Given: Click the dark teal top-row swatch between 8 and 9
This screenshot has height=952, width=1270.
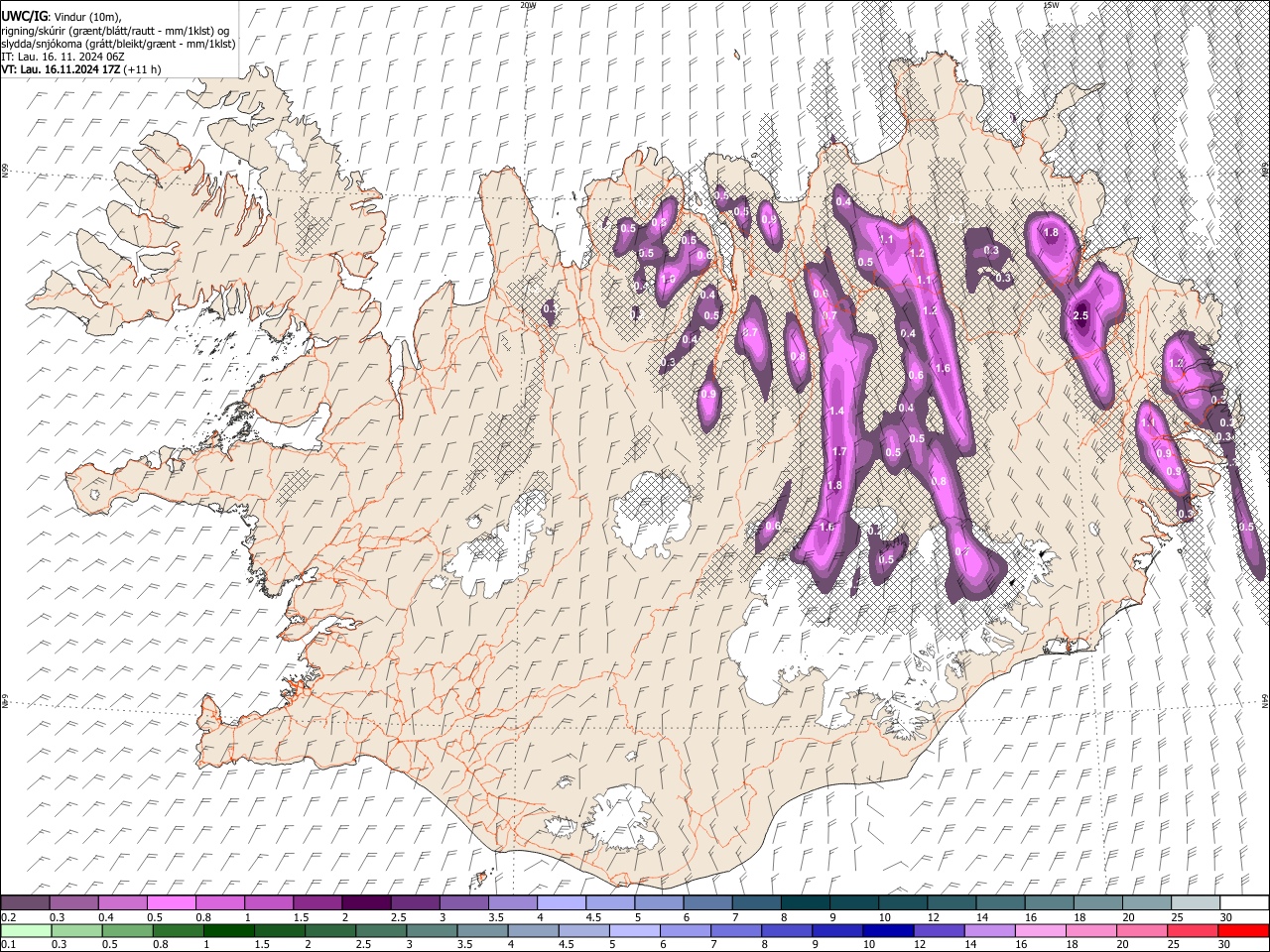Looking at the screenshot, I should click(x=805, y=902).
